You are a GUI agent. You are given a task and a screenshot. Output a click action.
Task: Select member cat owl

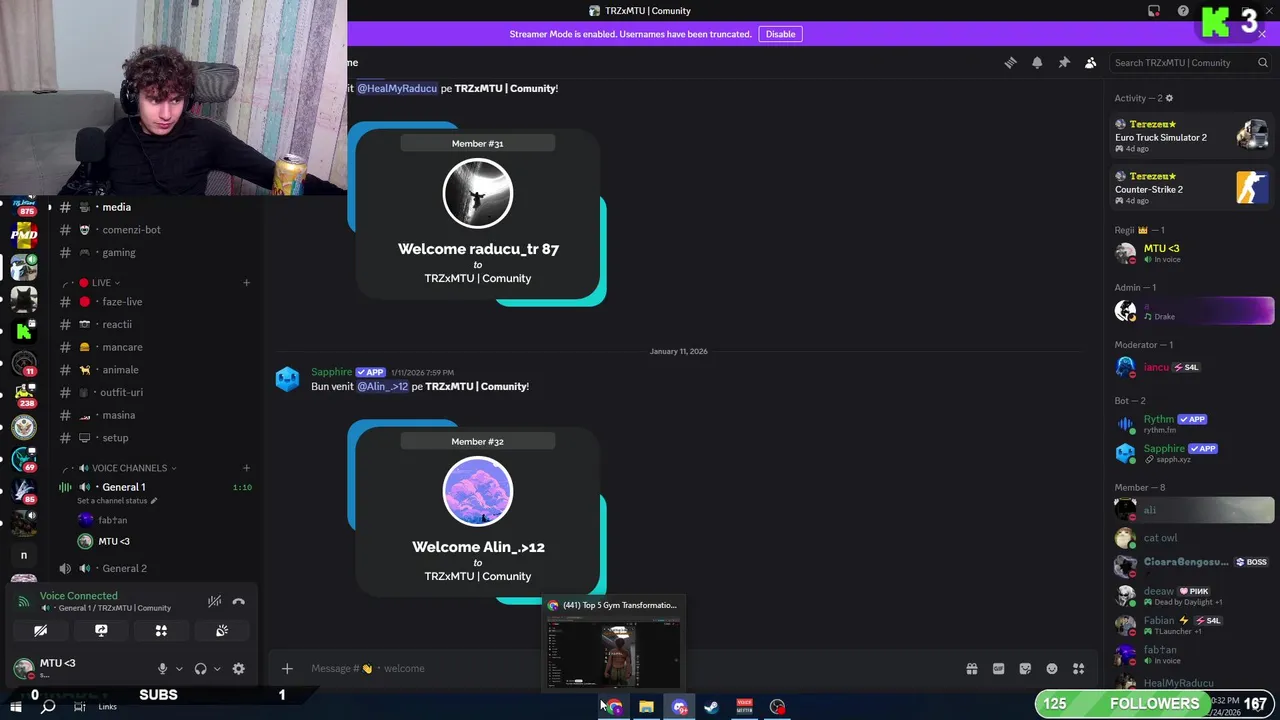tap(1191, 538)
